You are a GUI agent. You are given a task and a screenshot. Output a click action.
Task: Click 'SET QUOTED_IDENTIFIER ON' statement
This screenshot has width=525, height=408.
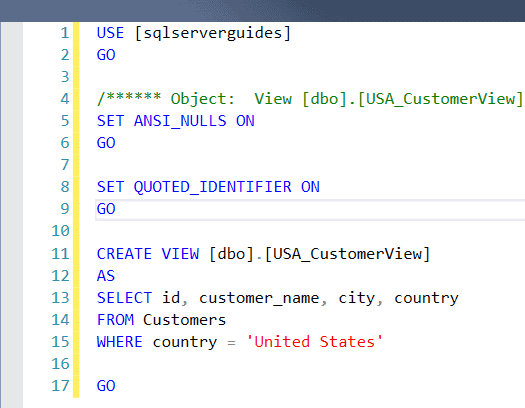(208, 187)
